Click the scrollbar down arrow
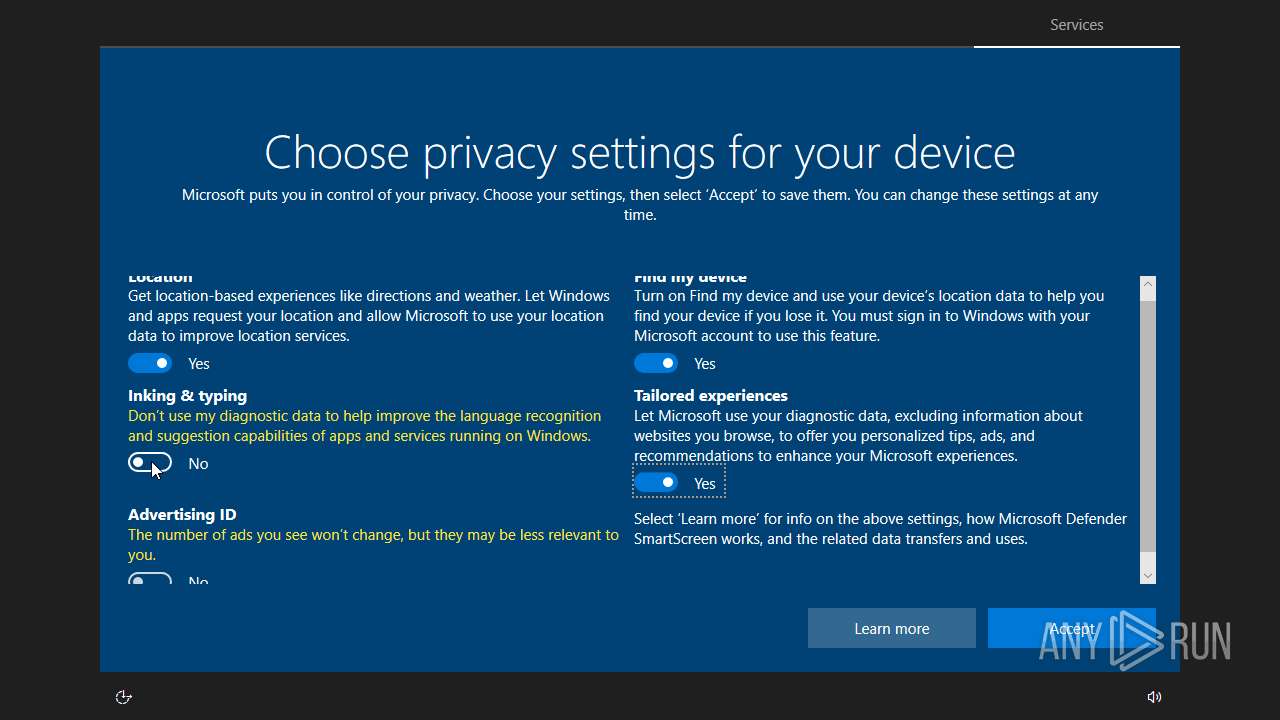The height and width of the screenshot is (720, 1280). (x=1148, y=575)
